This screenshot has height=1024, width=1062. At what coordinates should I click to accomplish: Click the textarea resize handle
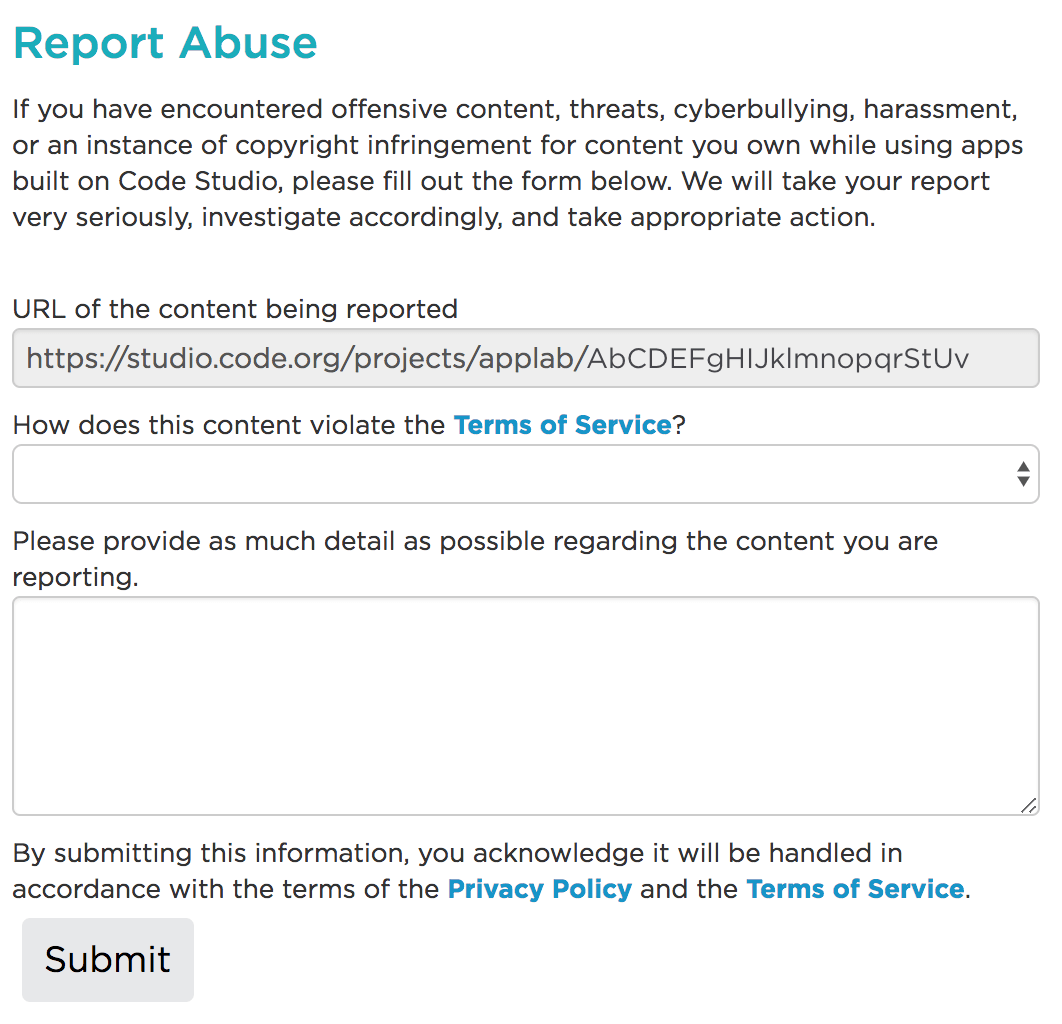pyautogui.click(x=1029, y=805)
